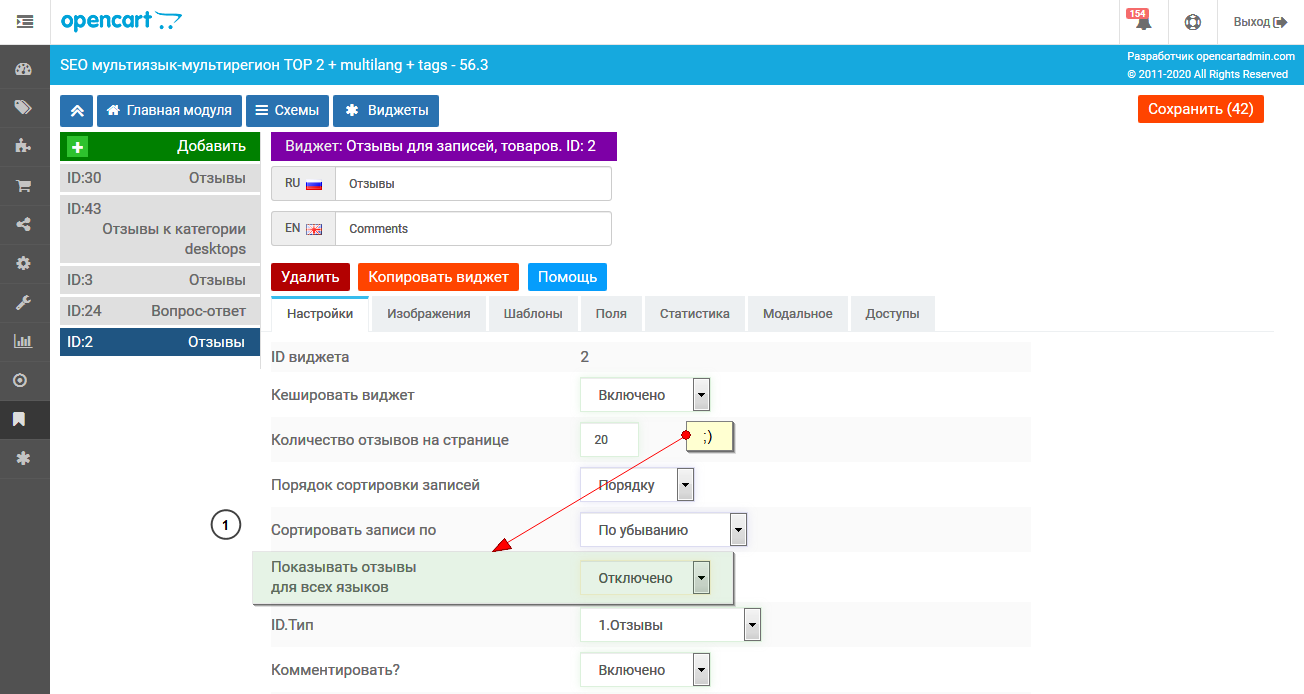
Task: Open notifications bell with 154 badge
Action: point(1141,21)
